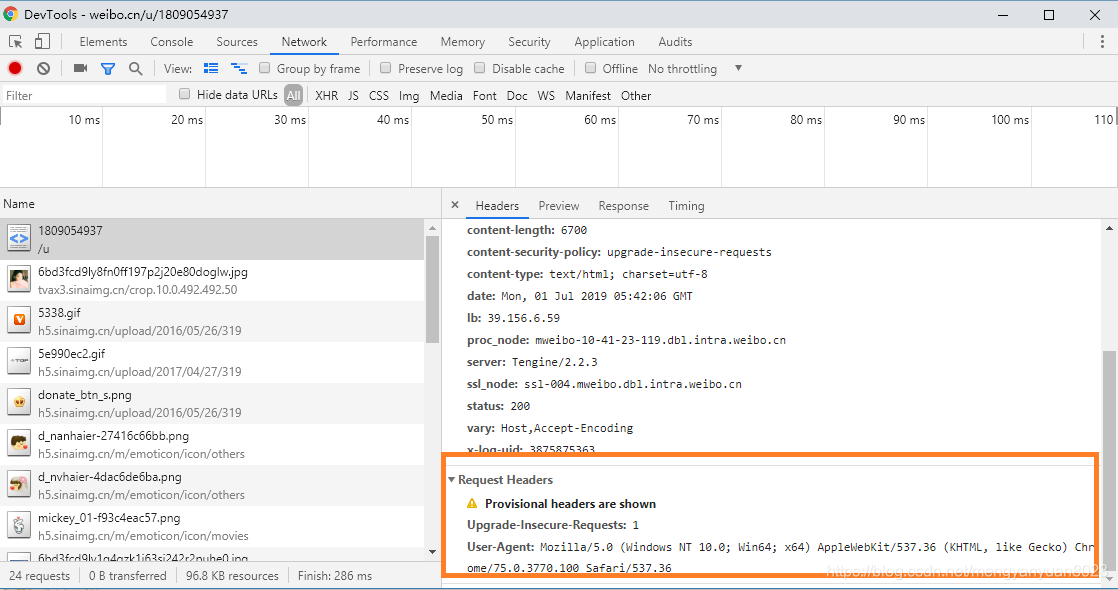Filter requests by Font
Viewport: 1118px width, 590px height.
coord(485,95)
